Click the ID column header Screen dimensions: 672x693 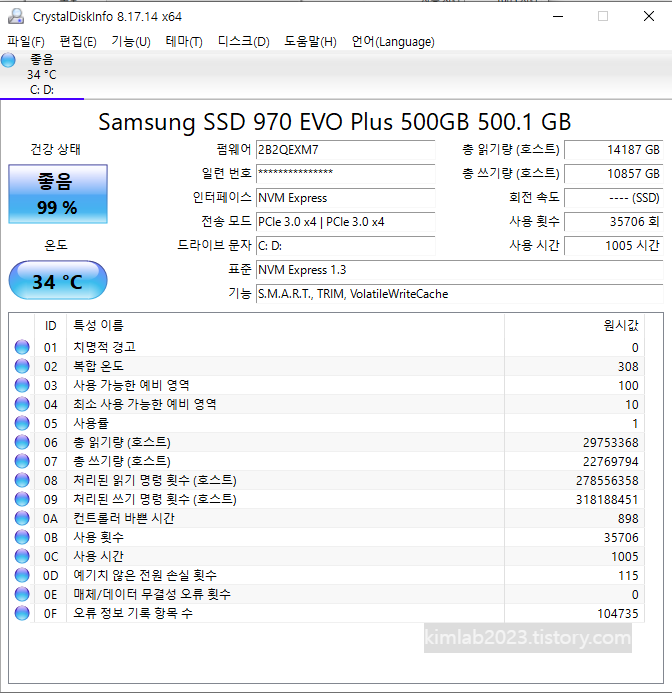50,326
